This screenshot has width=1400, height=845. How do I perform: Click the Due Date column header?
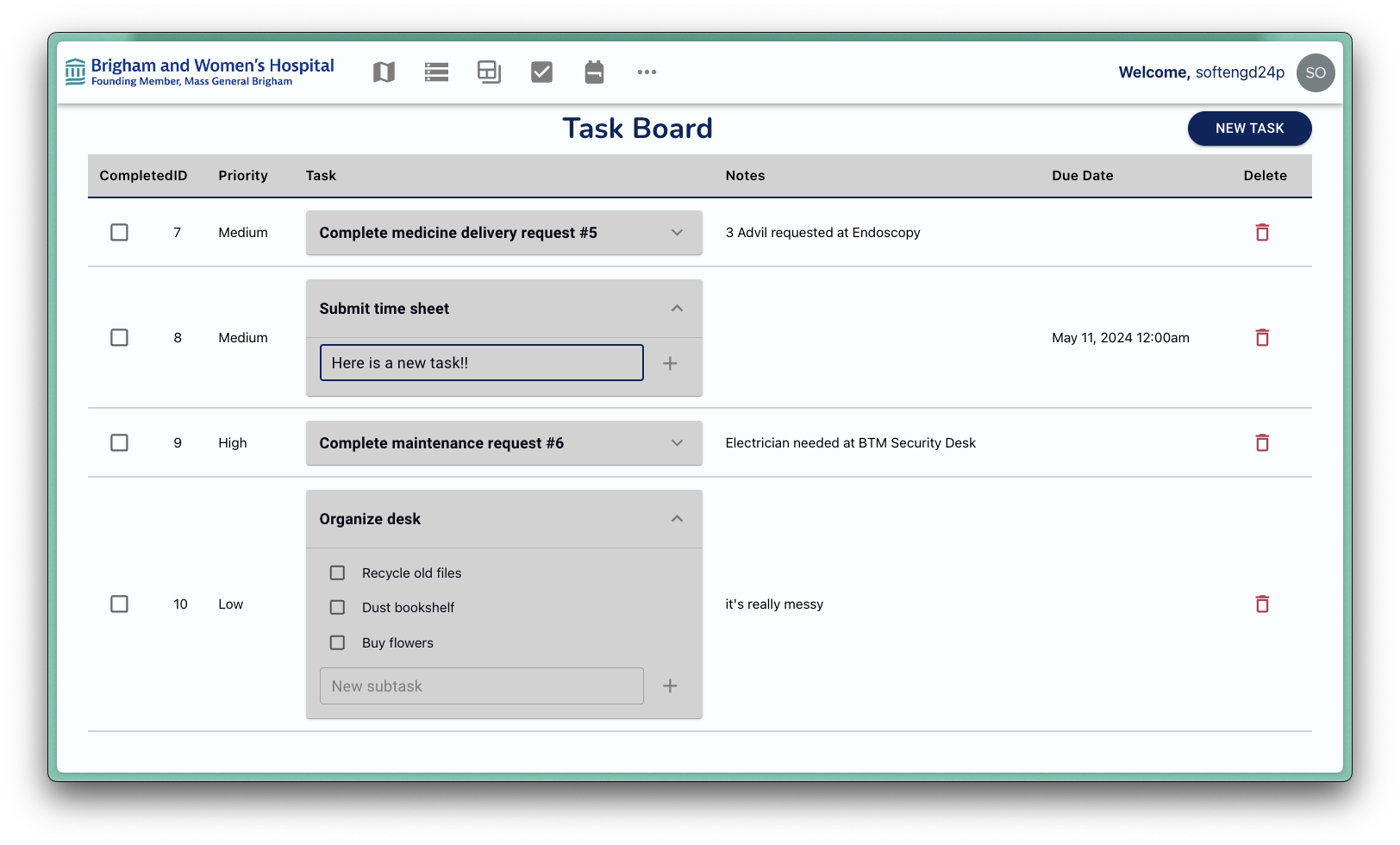tap(1082, 176)
